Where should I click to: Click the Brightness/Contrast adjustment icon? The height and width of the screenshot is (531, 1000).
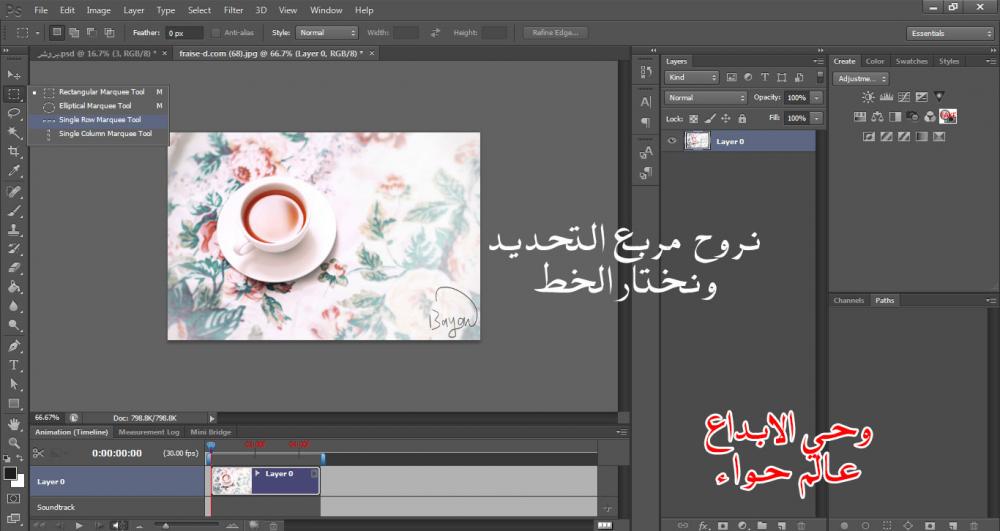868,97
